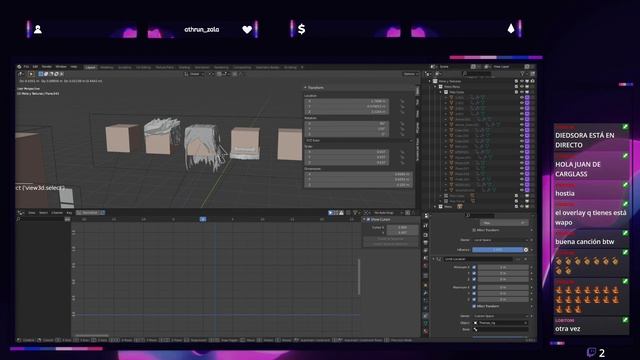Switch to the Modeling workspace tab
Image resolution: width=640 pixels, height=360 pixels.
(x=107, y=67)
